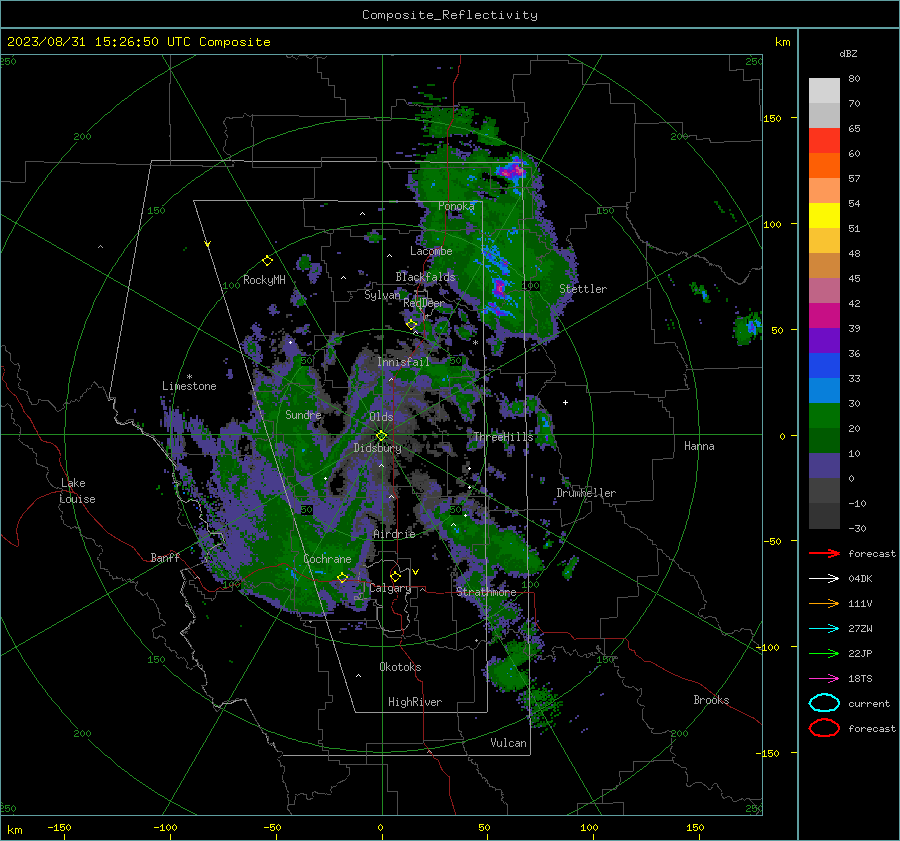The width and height of the screenshot is (900, 841).
Task: Click the Blackfalds city label
Action: [x=425, y=277]
